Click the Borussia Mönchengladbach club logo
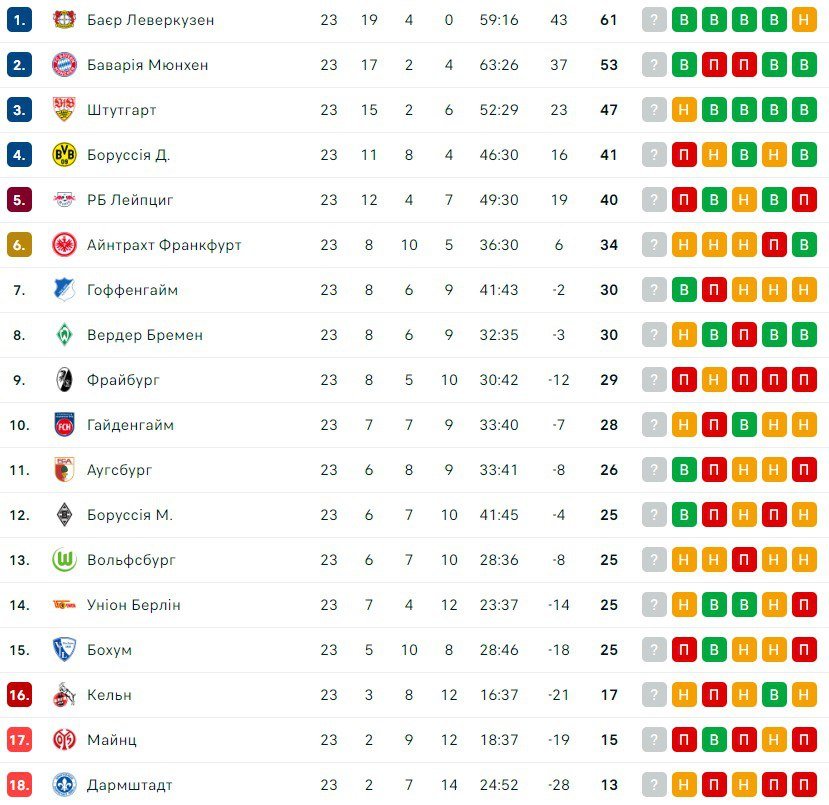This screenshot has width=829, height=805. pos(64,515)
